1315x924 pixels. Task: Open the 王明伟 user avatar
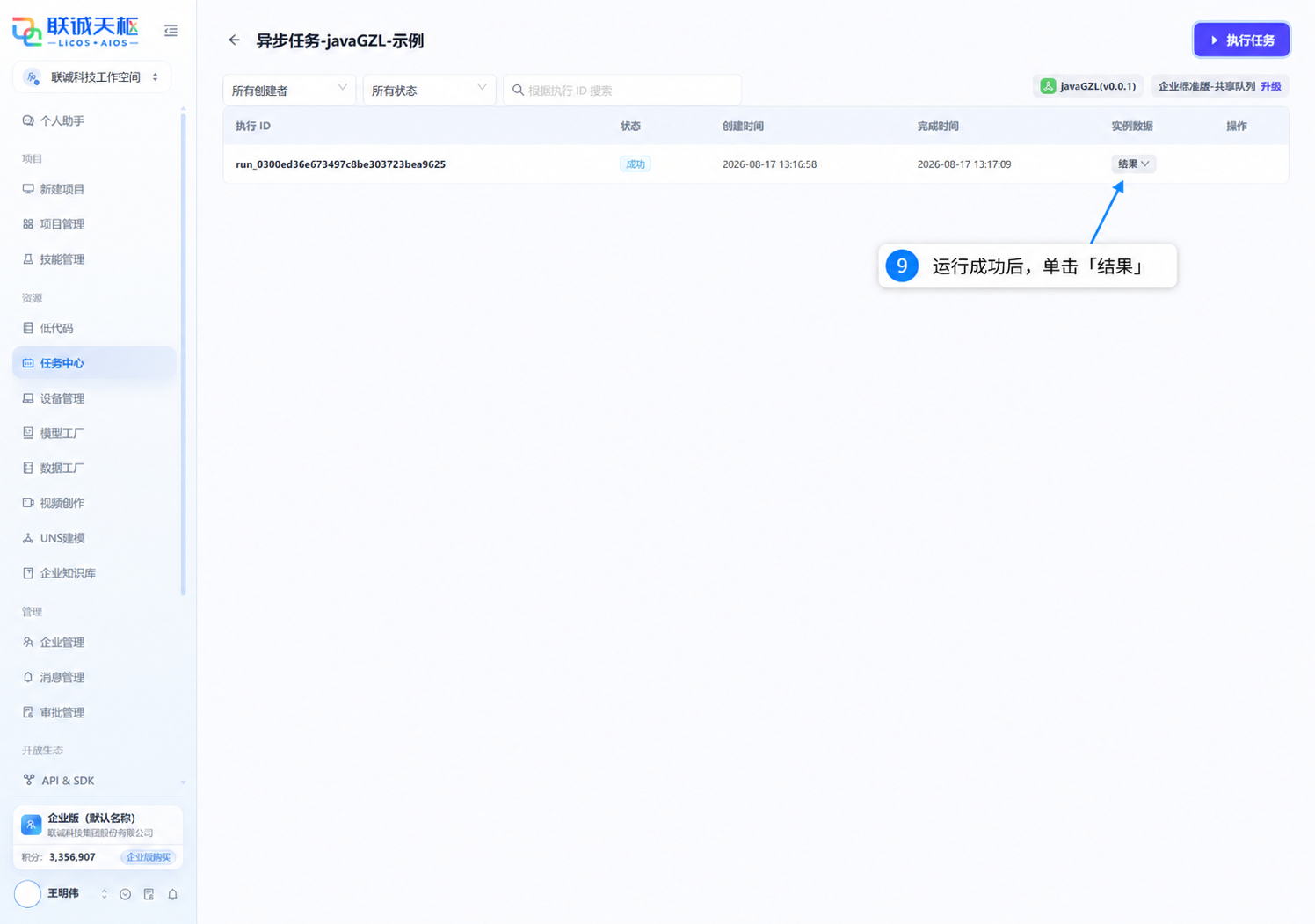click(x=28, y=894)
